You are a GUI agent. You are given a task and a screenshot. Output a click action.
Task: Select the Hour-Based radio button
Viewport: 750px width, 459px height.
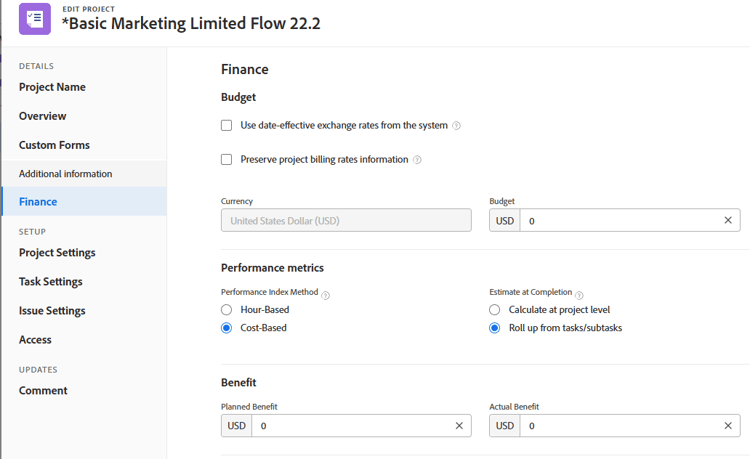tap(227, 310)
